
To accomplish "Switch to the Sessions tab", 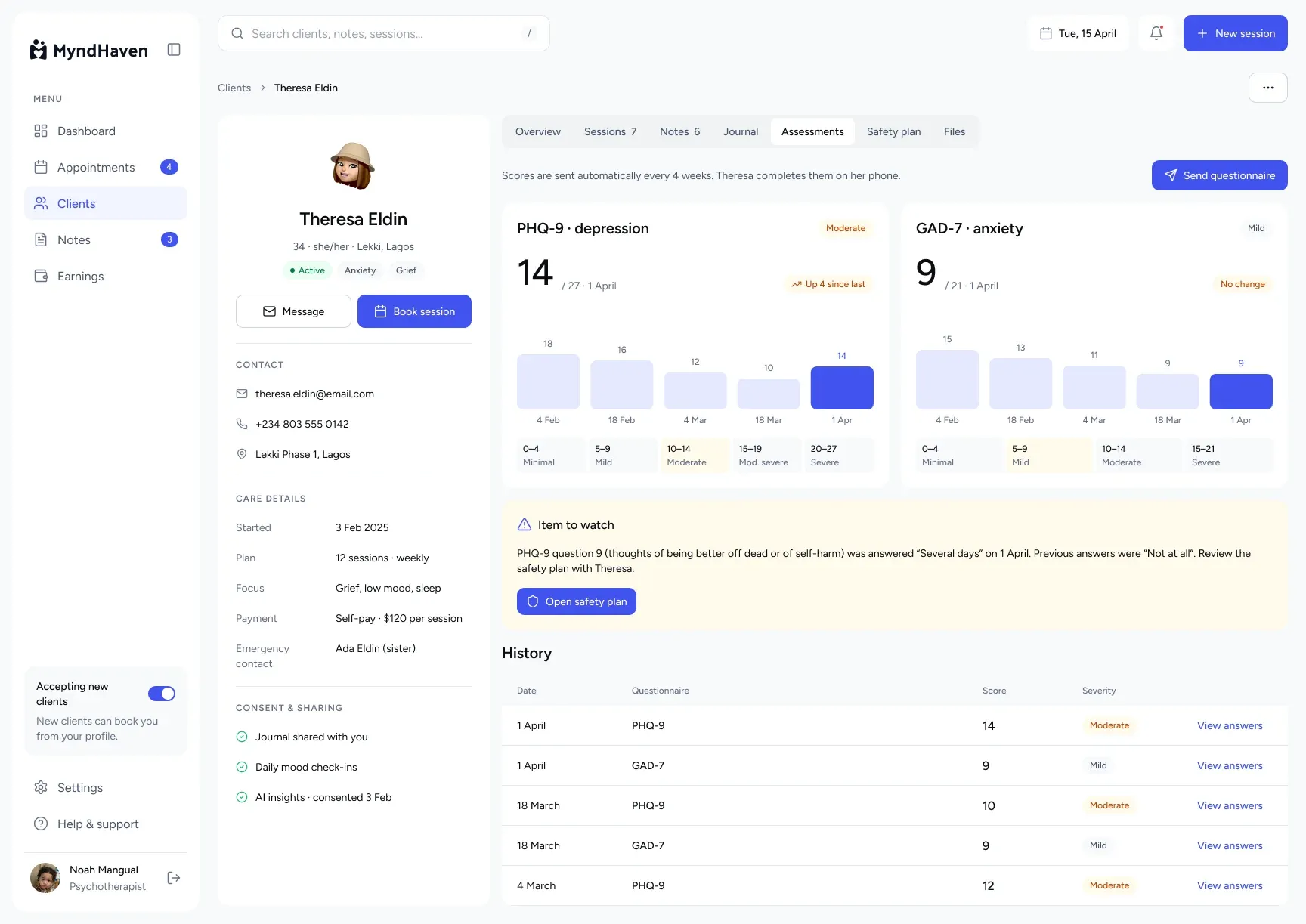I will (611, 131).
